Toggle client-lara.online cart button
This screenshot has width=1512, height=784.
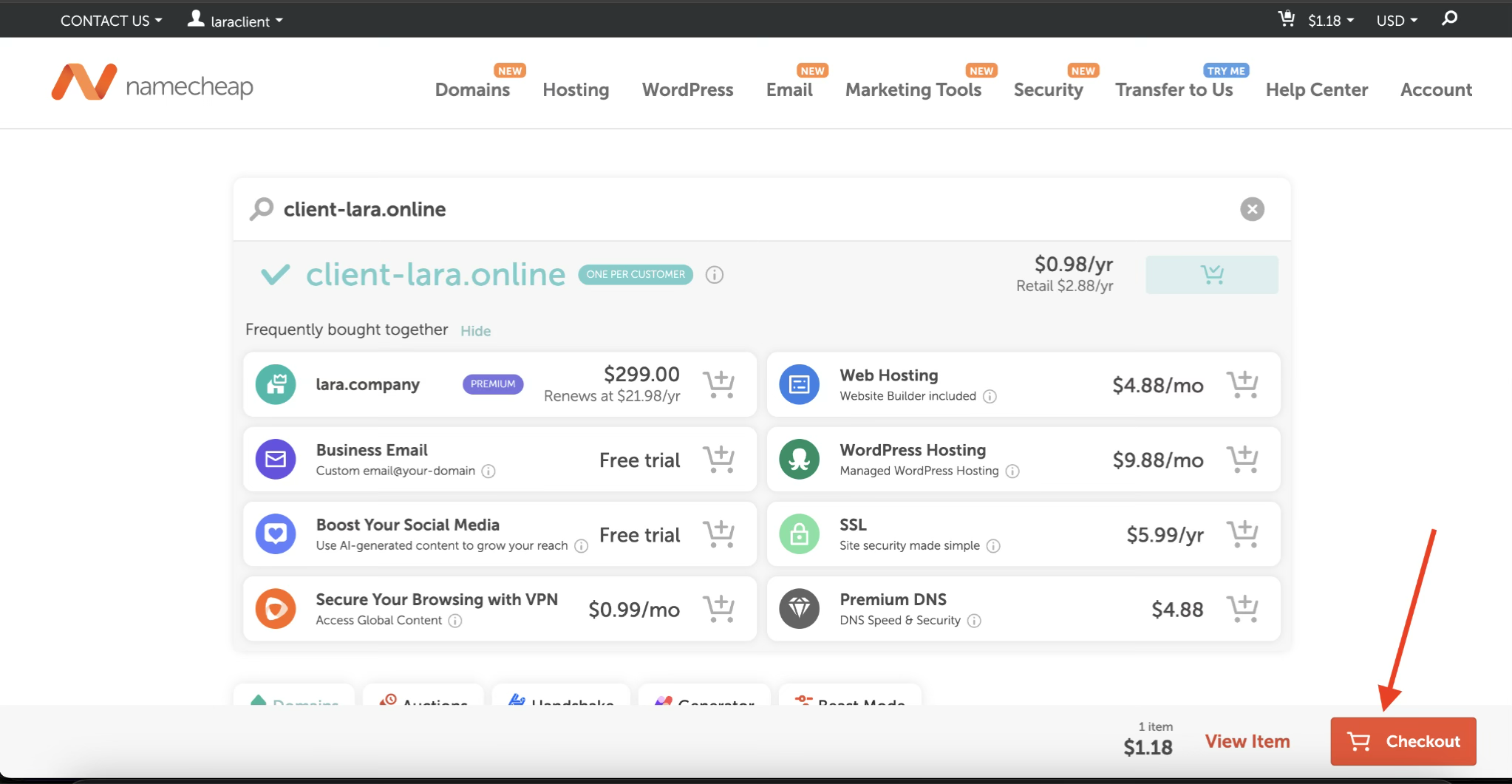tap(1211, 275)
